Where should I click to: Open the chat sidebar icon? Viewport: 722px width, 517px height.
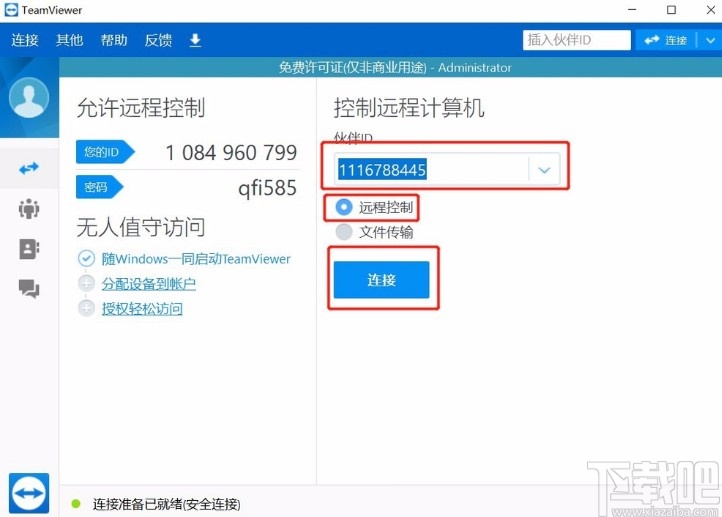[x=29, y=289]
